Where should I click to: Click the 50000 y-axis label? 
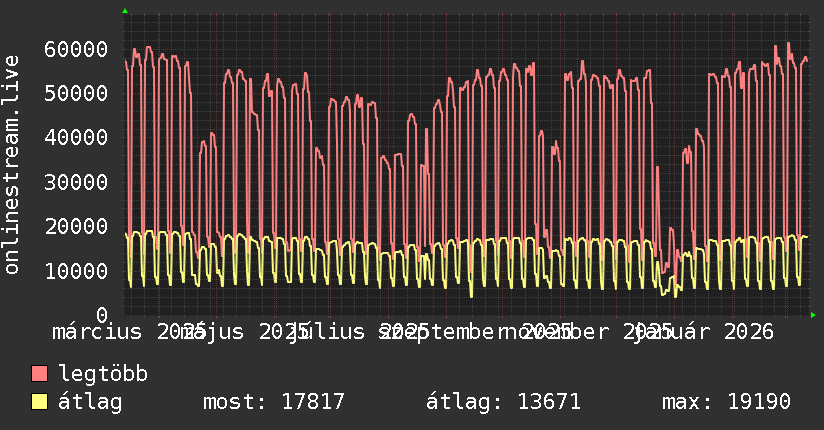click(x=76, y=94)
